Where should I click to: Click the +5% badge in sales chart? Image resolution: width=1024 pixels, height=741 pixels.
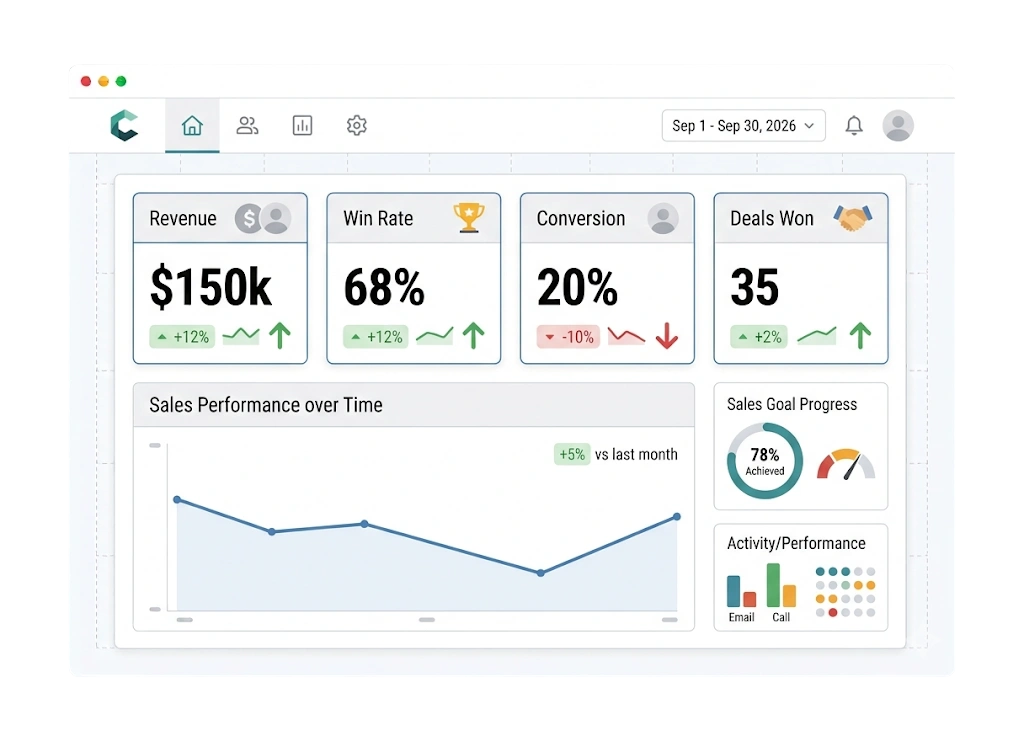(x=572, y=454)
